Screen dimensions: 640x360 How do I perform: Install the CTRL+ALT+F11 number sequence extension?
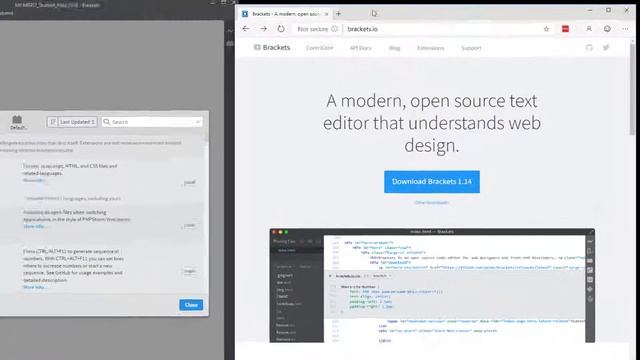click(x=189, y=271)
